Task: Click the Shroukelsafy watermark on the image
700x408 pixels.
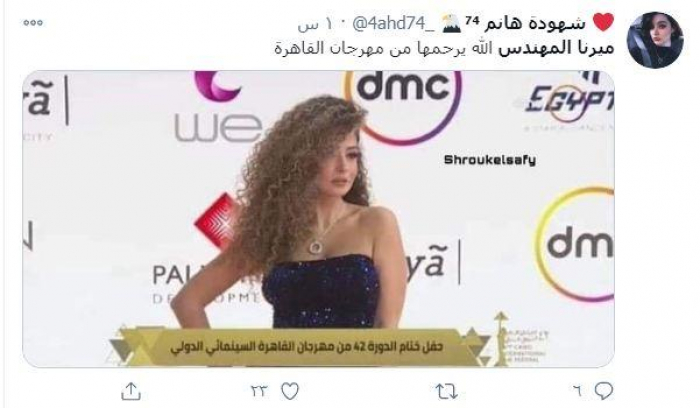Action: click(x=490, y=160)
